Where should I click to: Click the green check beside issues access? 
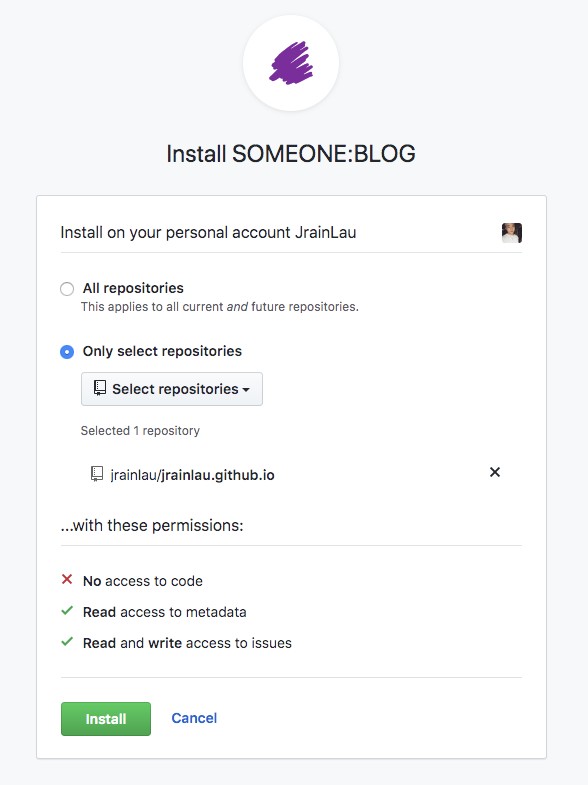(x=67, y=642)
